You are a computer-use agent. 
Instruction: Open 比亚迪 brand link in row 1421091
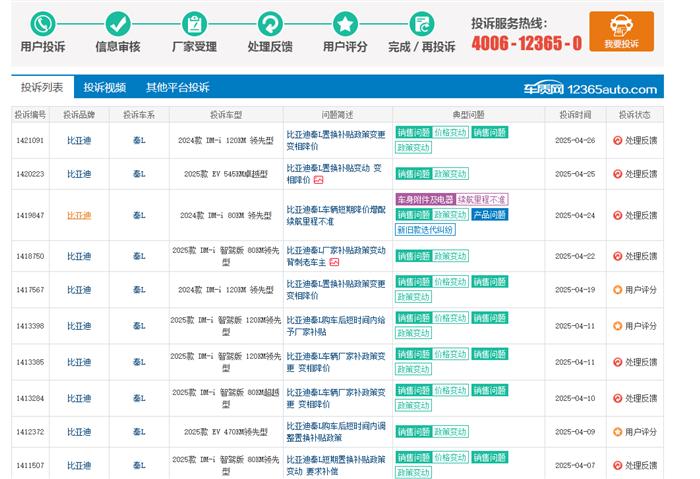pos(79,140)
